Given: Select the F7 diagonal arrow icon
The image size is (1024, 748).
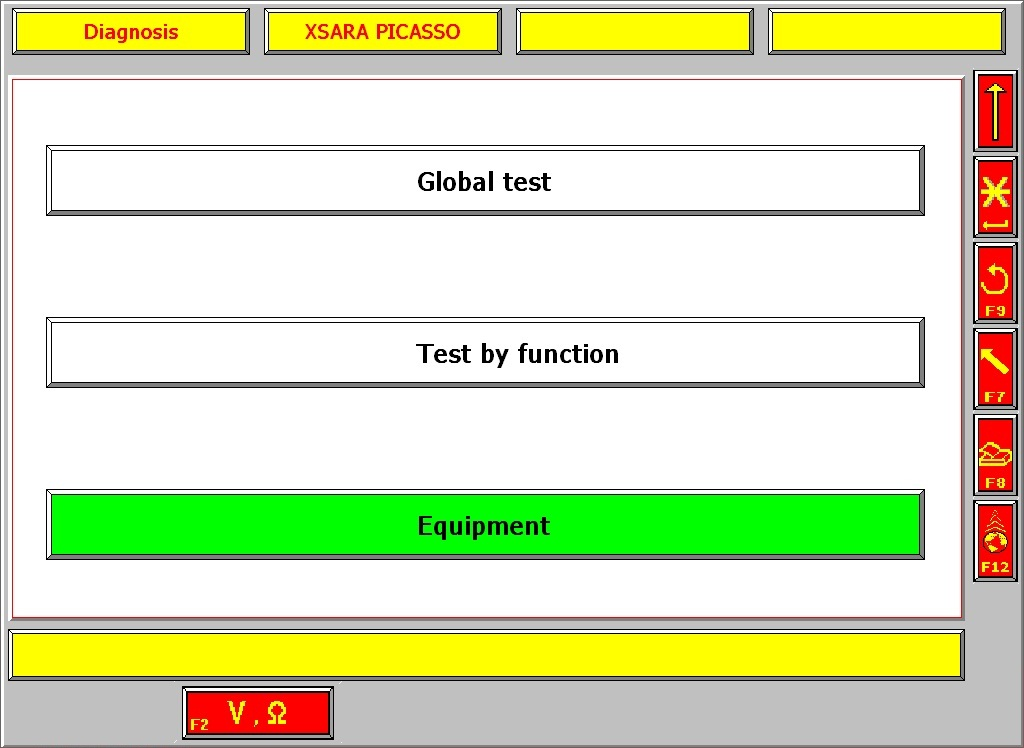Looking at the screenshot, I should point(995,369).
